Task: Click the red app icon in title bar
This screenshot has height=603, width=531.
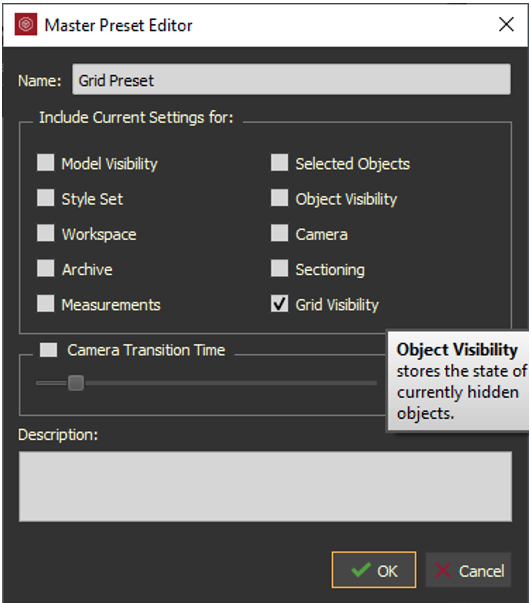Action: 26,25
